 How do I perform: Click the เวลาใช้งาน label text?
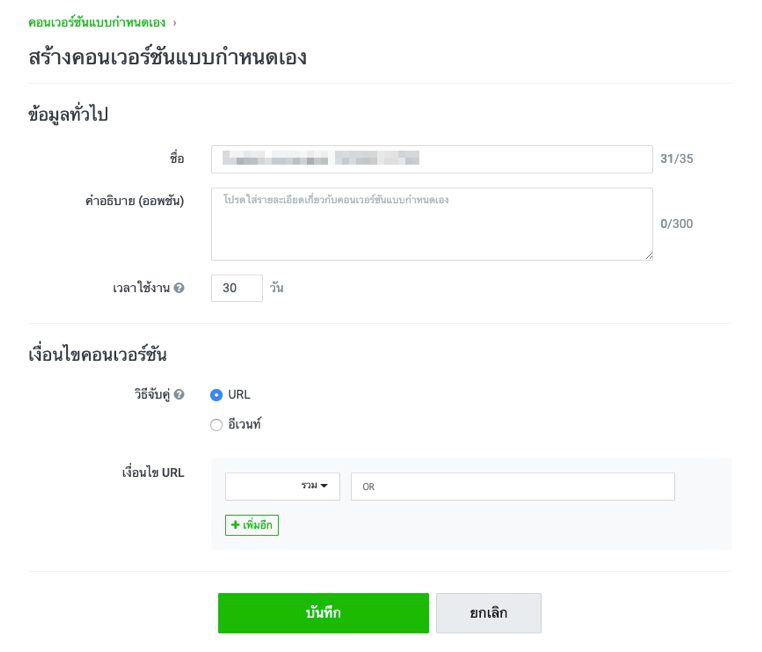(140, 288)
